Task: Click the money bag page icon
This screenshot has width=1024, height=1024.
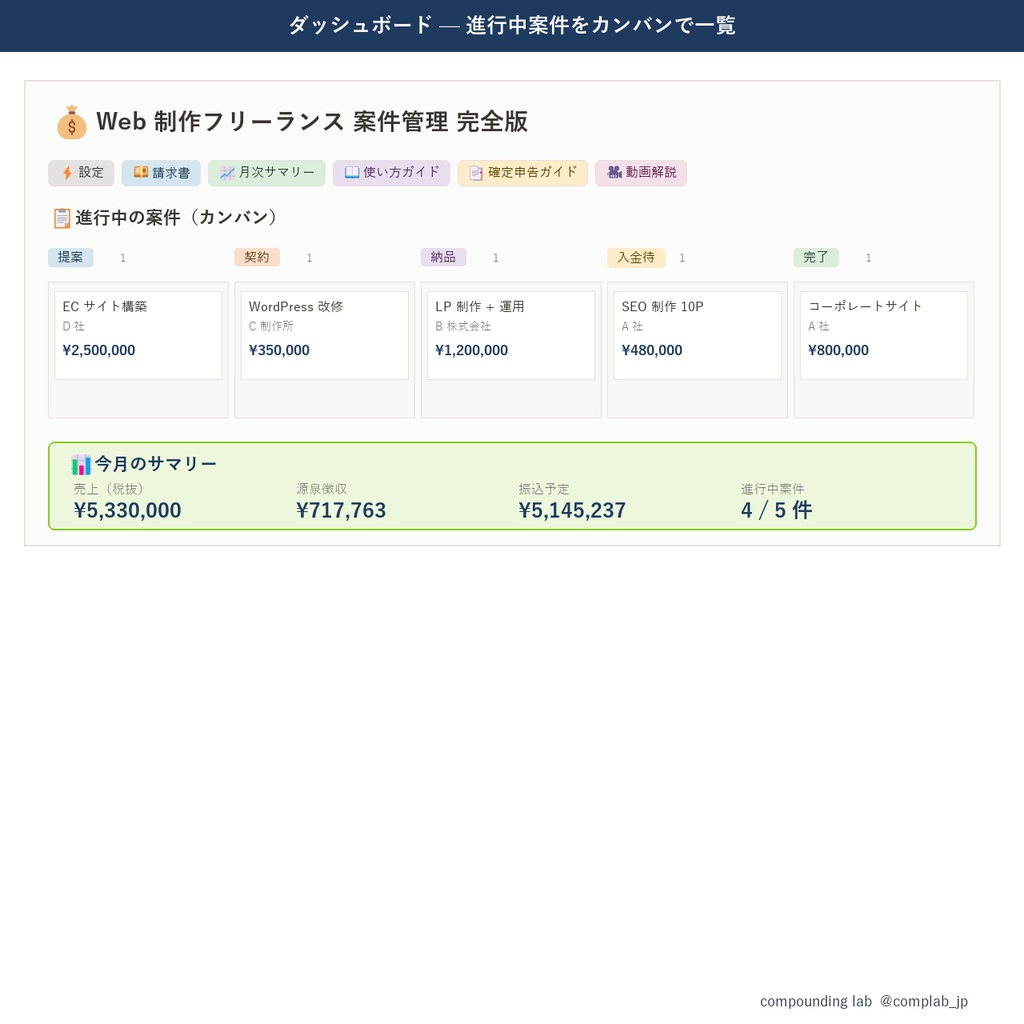Action: [x=72, y=122]
